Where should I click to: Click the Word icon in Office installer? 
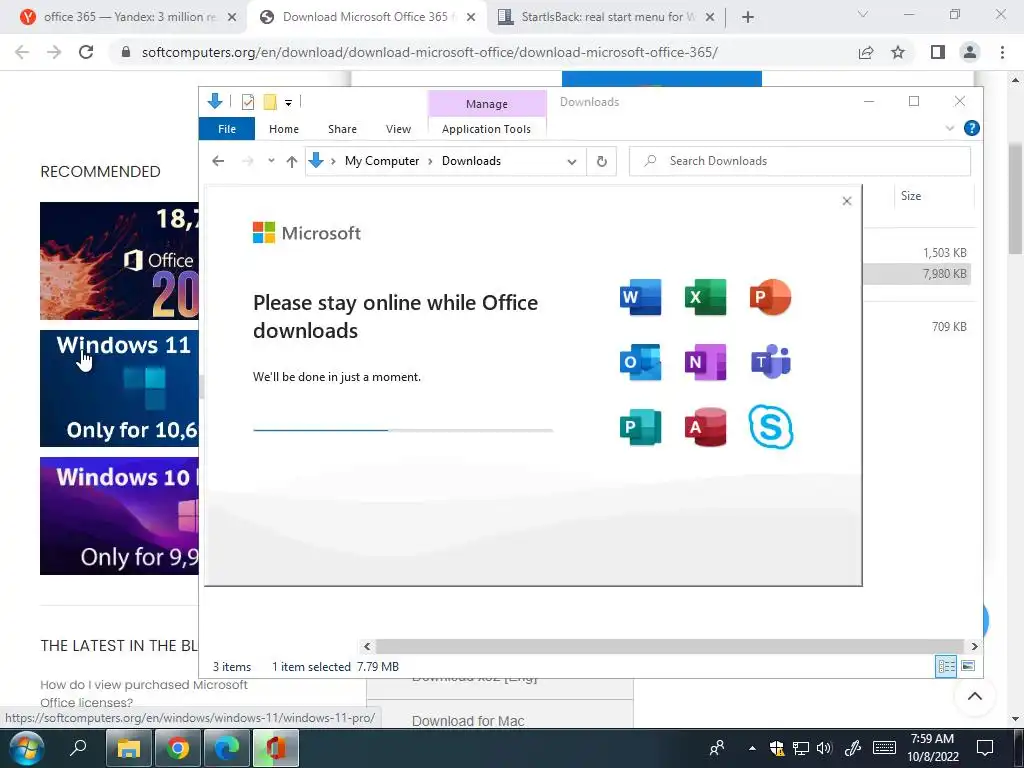click(640, 297)
